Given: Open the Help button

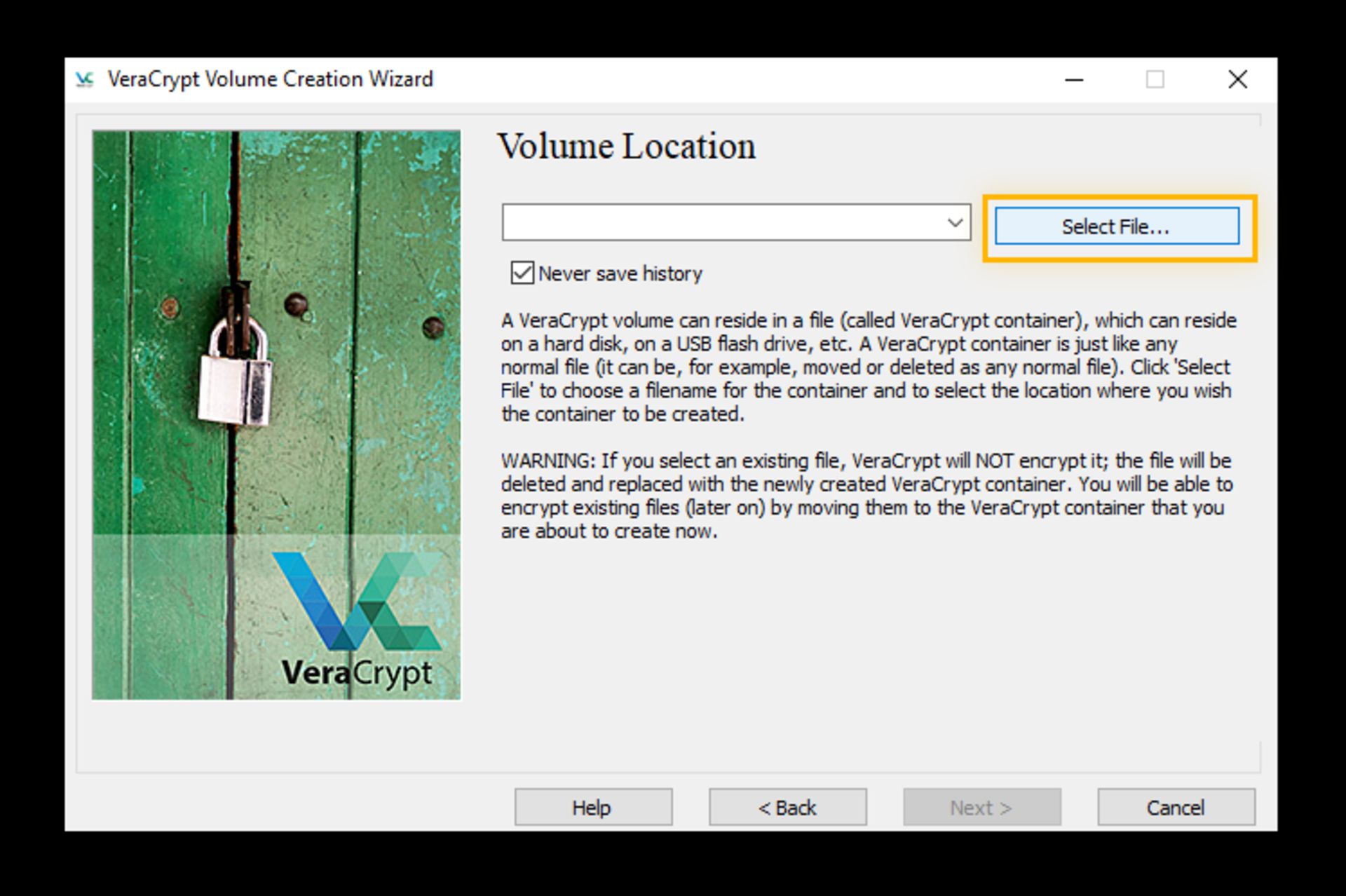Looking at the screenshot, I should pyautogui.click(x=593, y=808).
